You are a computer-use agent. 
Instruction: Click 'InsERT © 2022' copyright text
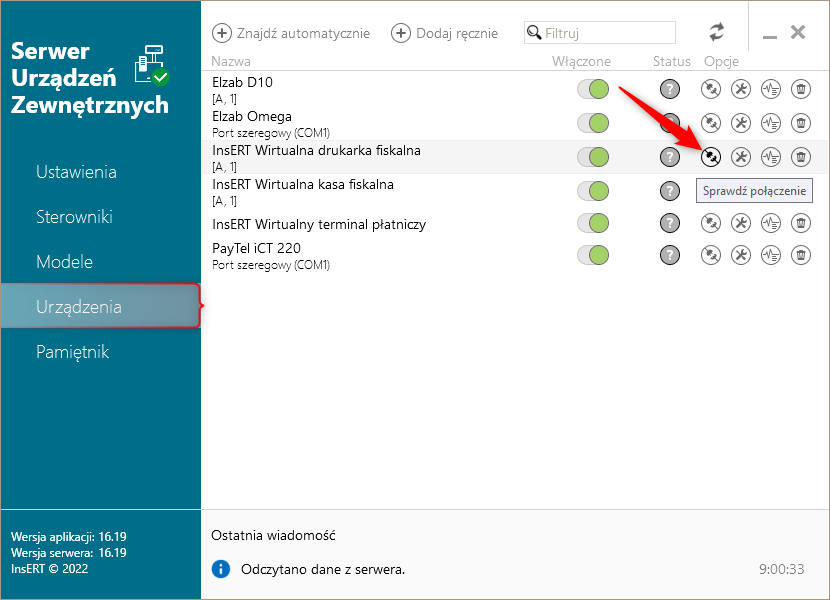[49, 569]
